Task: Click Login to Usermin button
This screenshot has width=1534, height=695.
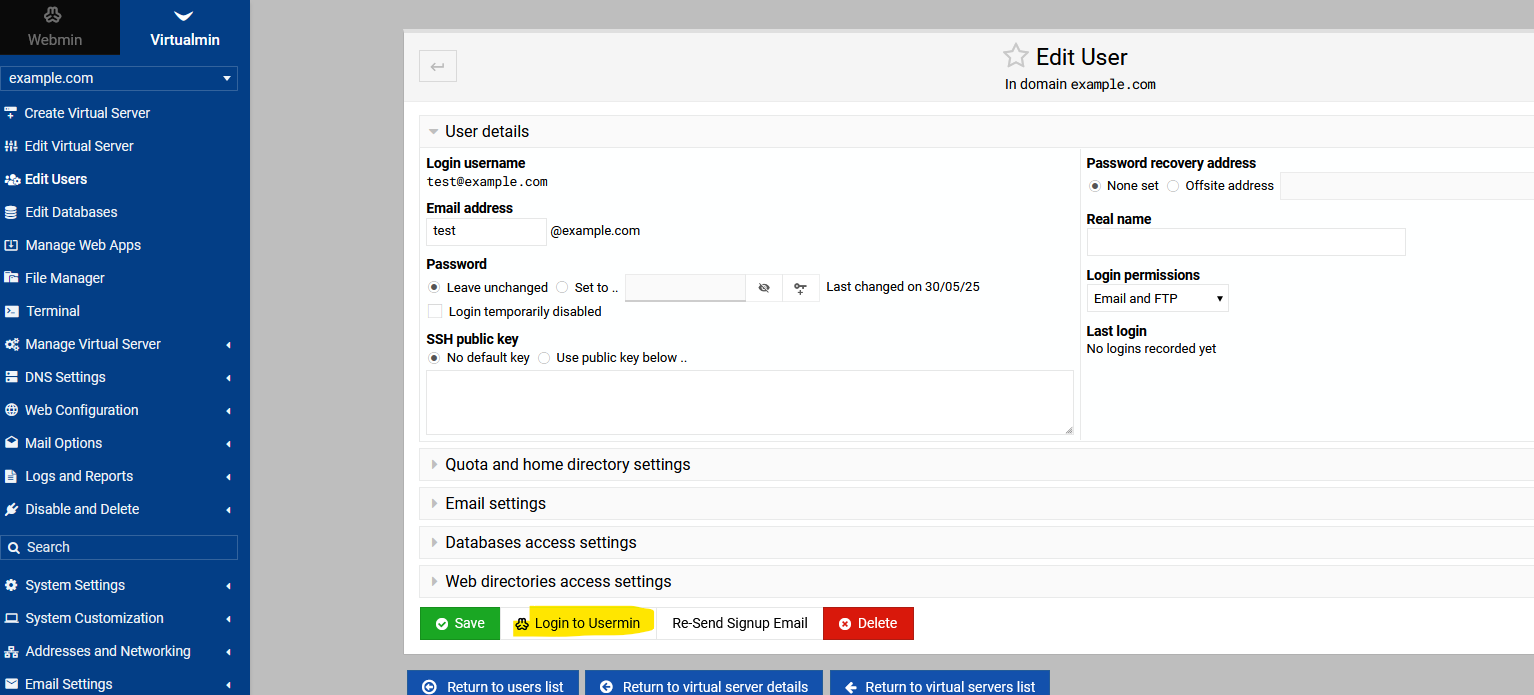Action: (578, 623)
